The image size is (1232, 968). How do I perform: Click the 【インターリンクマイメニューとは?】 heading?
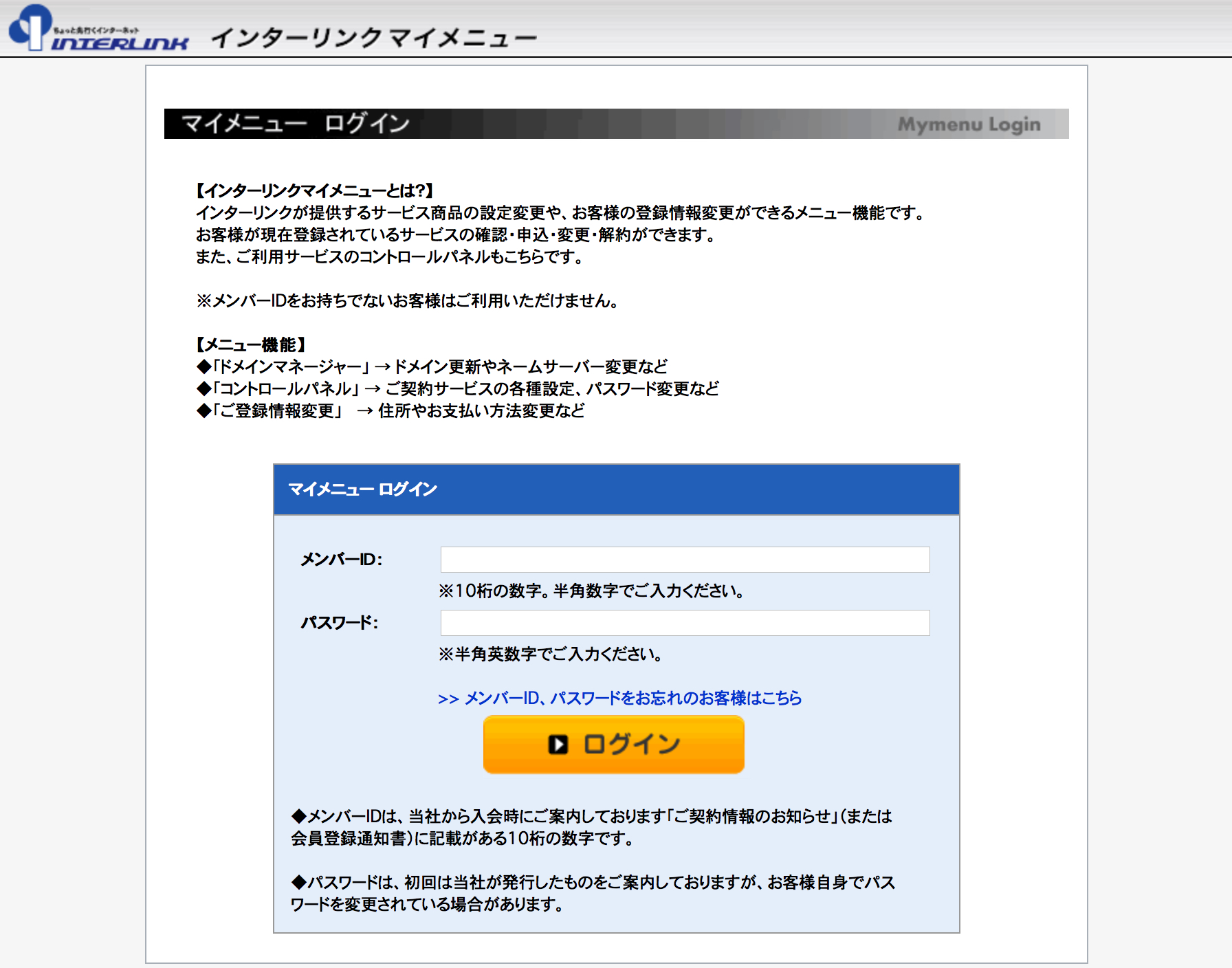coord(315,190)
